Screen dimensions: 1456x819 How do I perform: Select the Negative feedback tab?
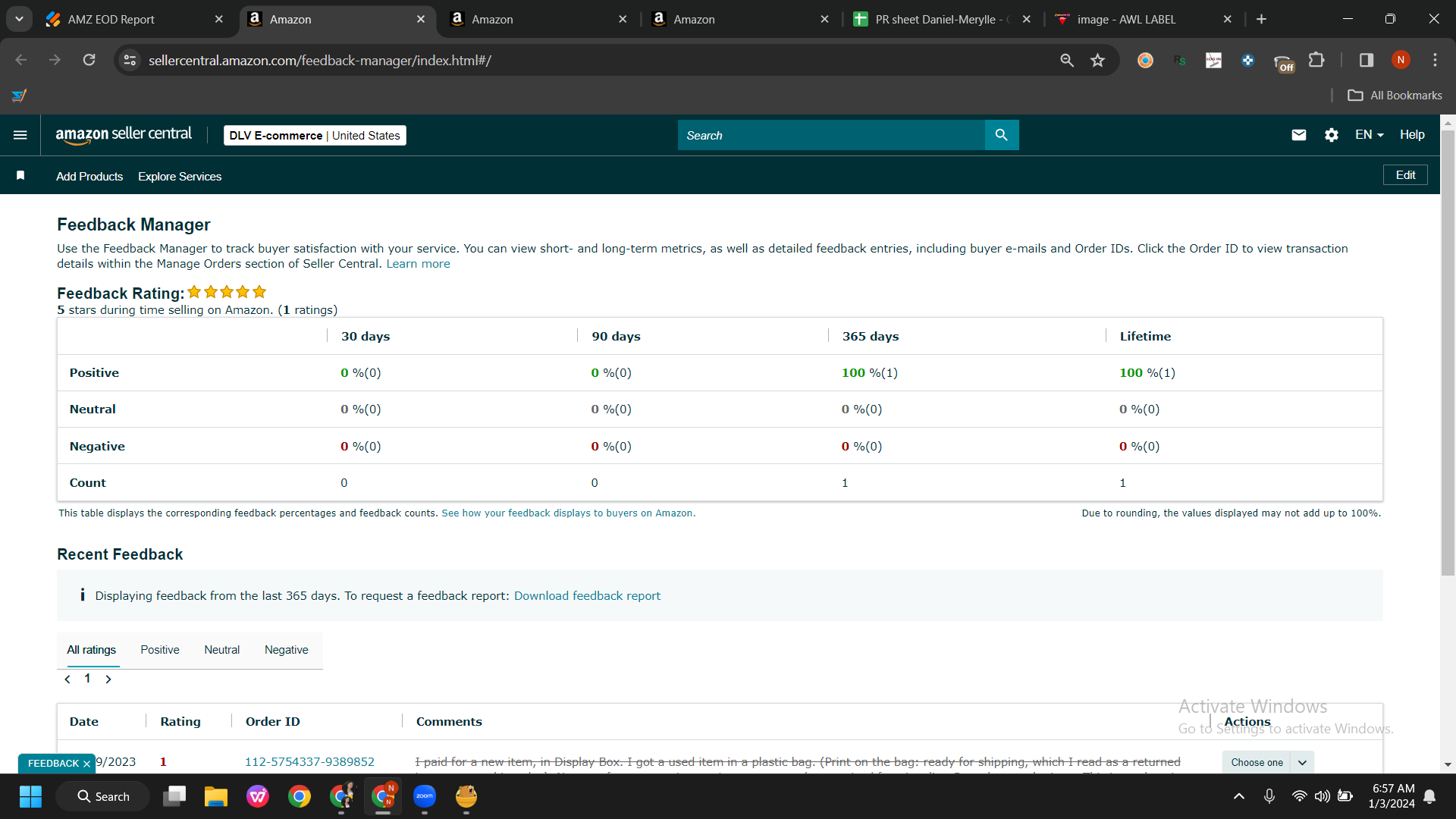287,650
